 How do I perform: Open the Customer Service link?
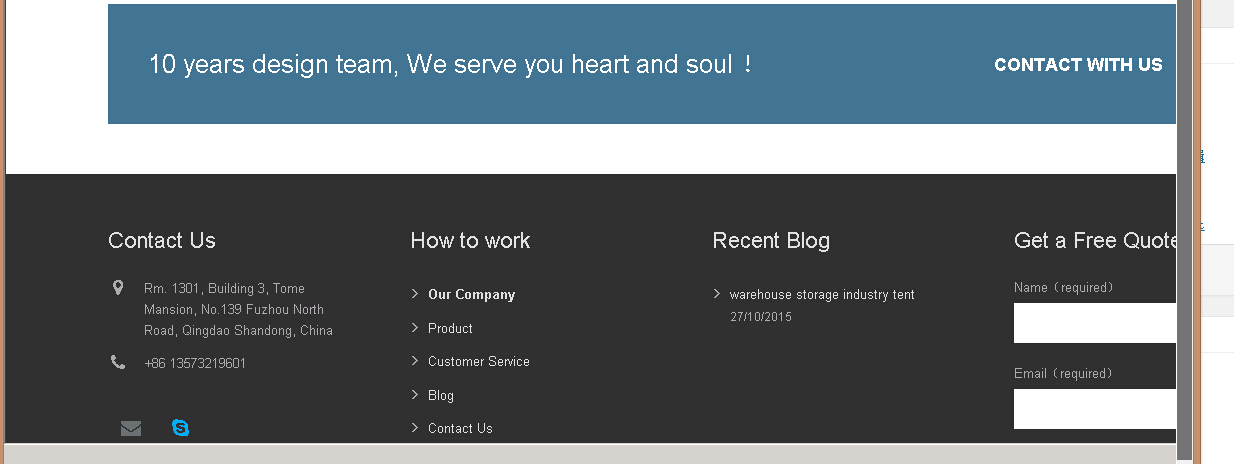[x=478, y=362]
